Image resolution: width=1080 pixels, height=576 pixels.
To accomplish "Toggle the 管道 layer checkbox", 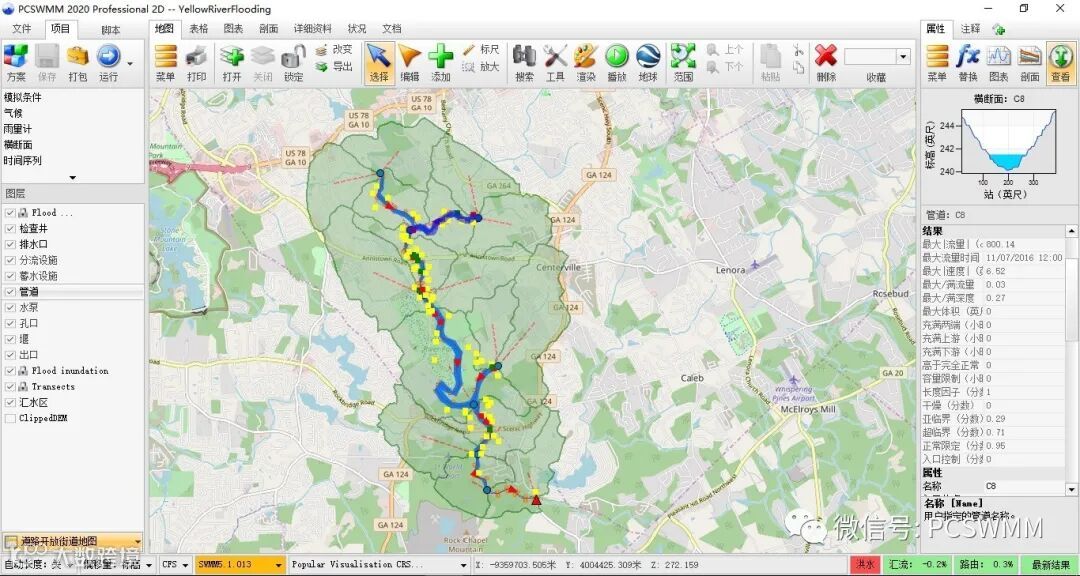I will [x=10, y=292].
